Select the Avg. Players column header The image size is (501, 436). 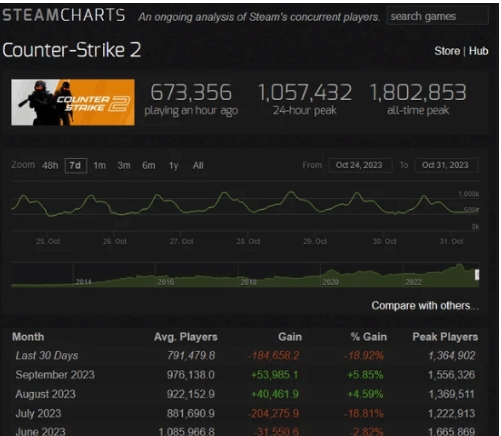pos(186,337)
